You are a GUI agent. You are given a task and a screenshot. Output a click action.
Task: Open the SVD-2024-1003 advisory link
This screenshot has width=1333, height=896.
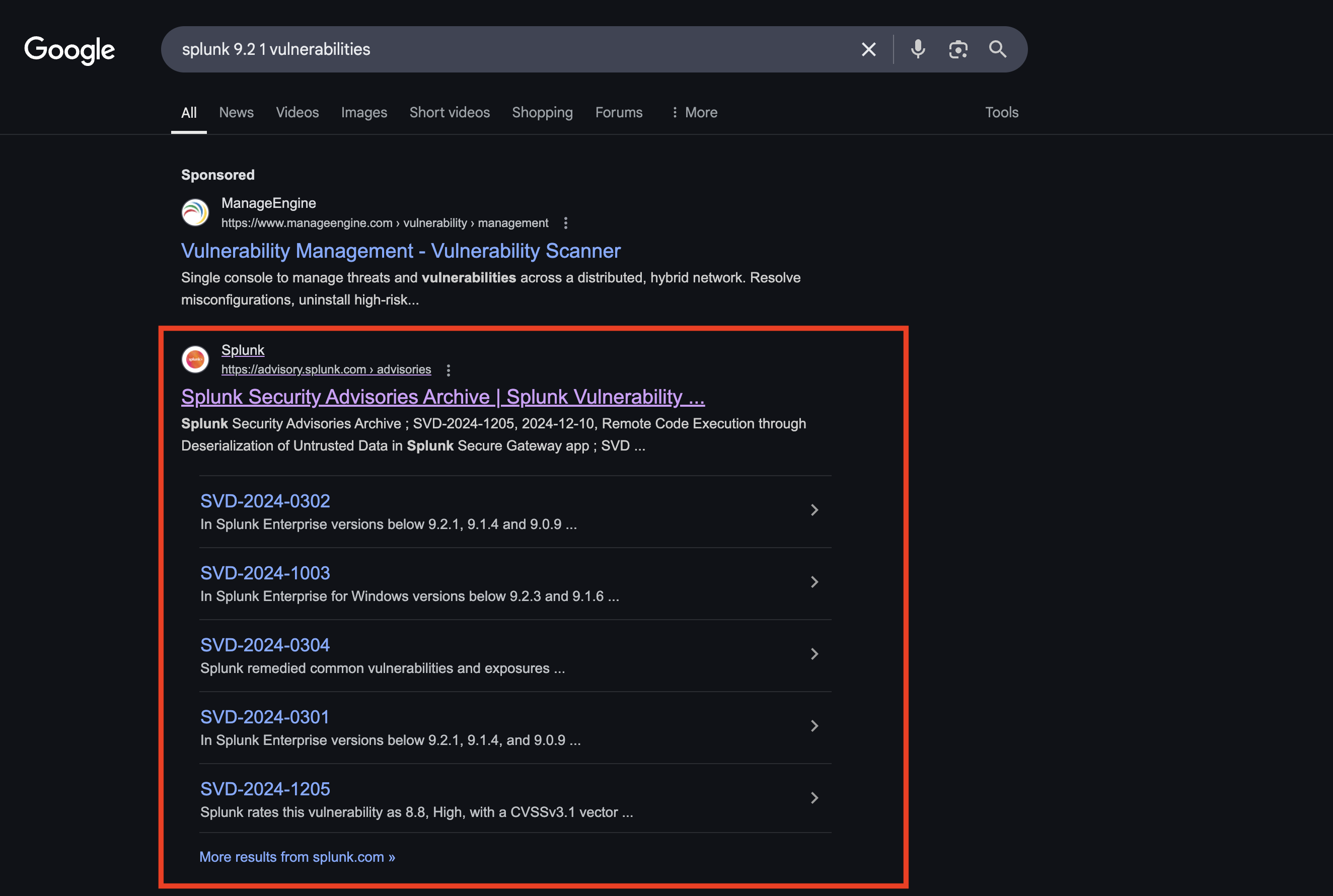(265, 573)
